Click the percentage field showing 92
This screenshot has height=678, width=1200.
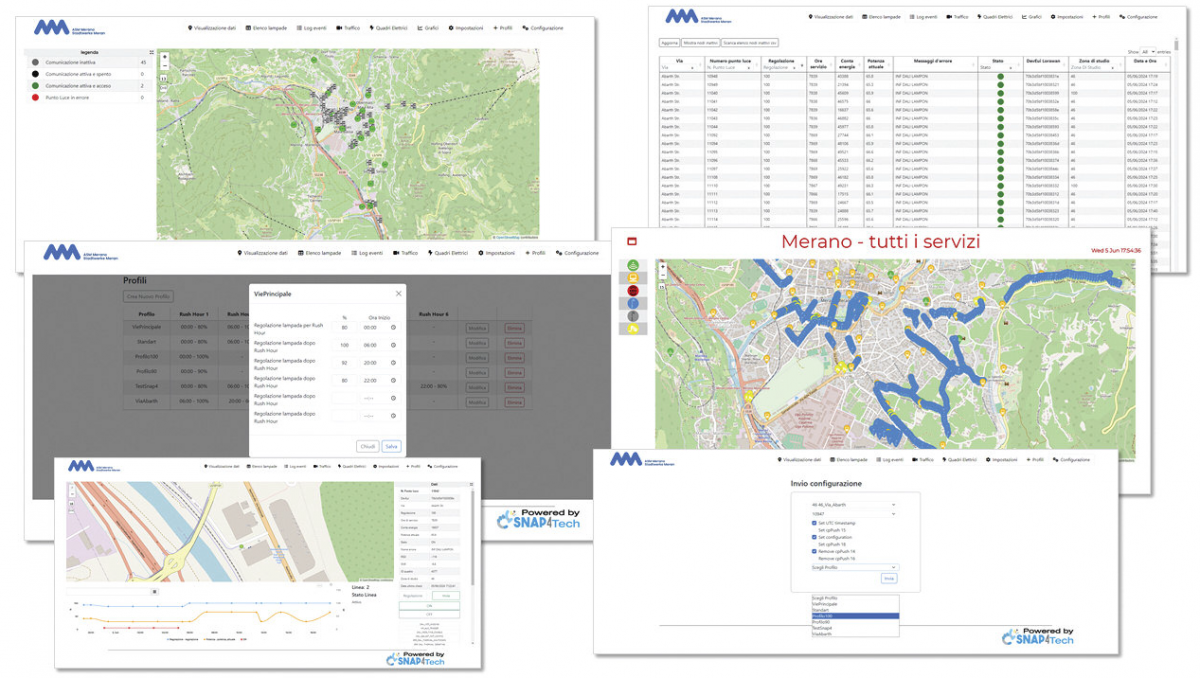(x=345, y=362)
